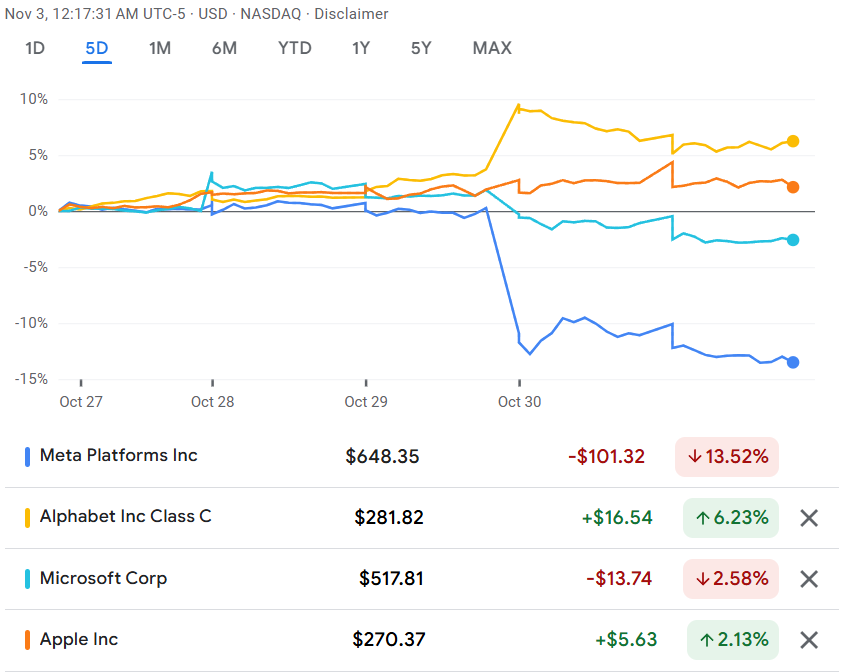This screenshot has width=852, height=672.
Task: Show the MAX time range
Action: click(492, 48)
